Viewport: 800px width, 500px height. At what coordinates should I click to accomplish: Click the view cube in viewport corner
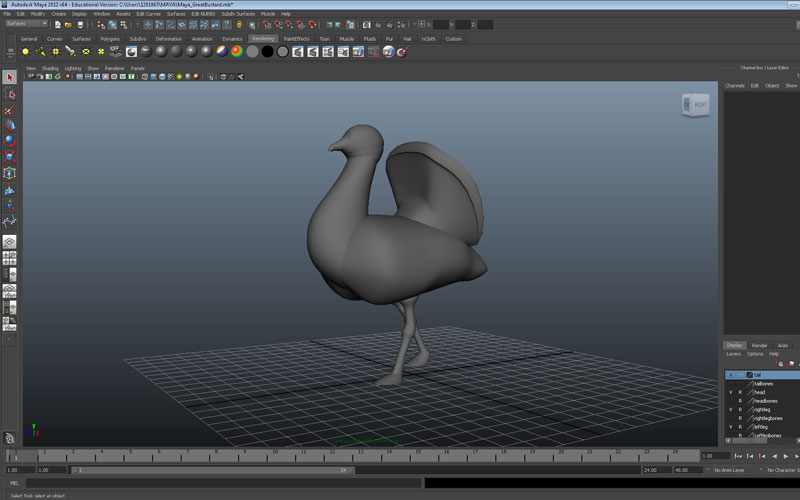point(694,104)
